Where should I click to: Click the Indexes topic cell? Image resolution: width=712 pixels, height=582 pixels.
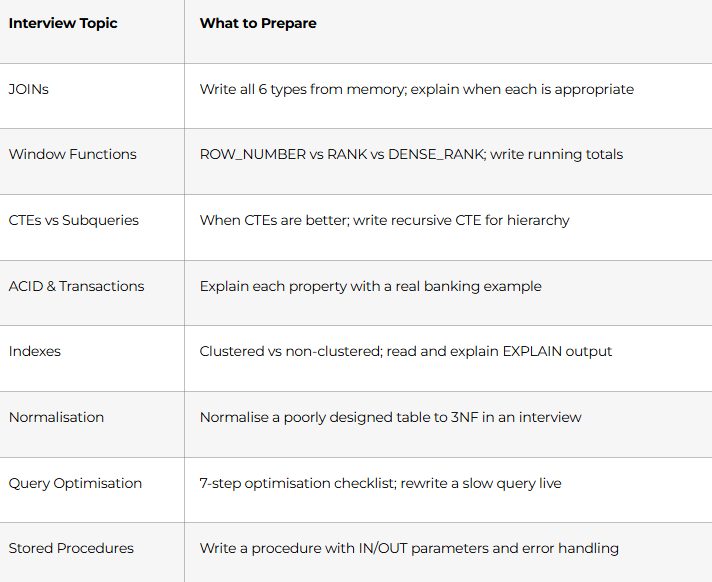point(35,351)
